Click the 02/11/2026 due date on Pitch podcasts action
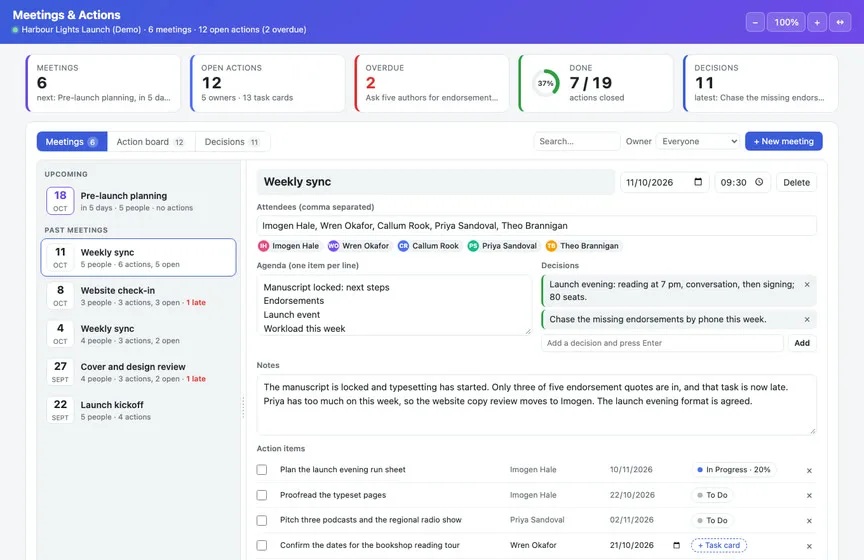 pyautogui.click(x=632, y=520)
